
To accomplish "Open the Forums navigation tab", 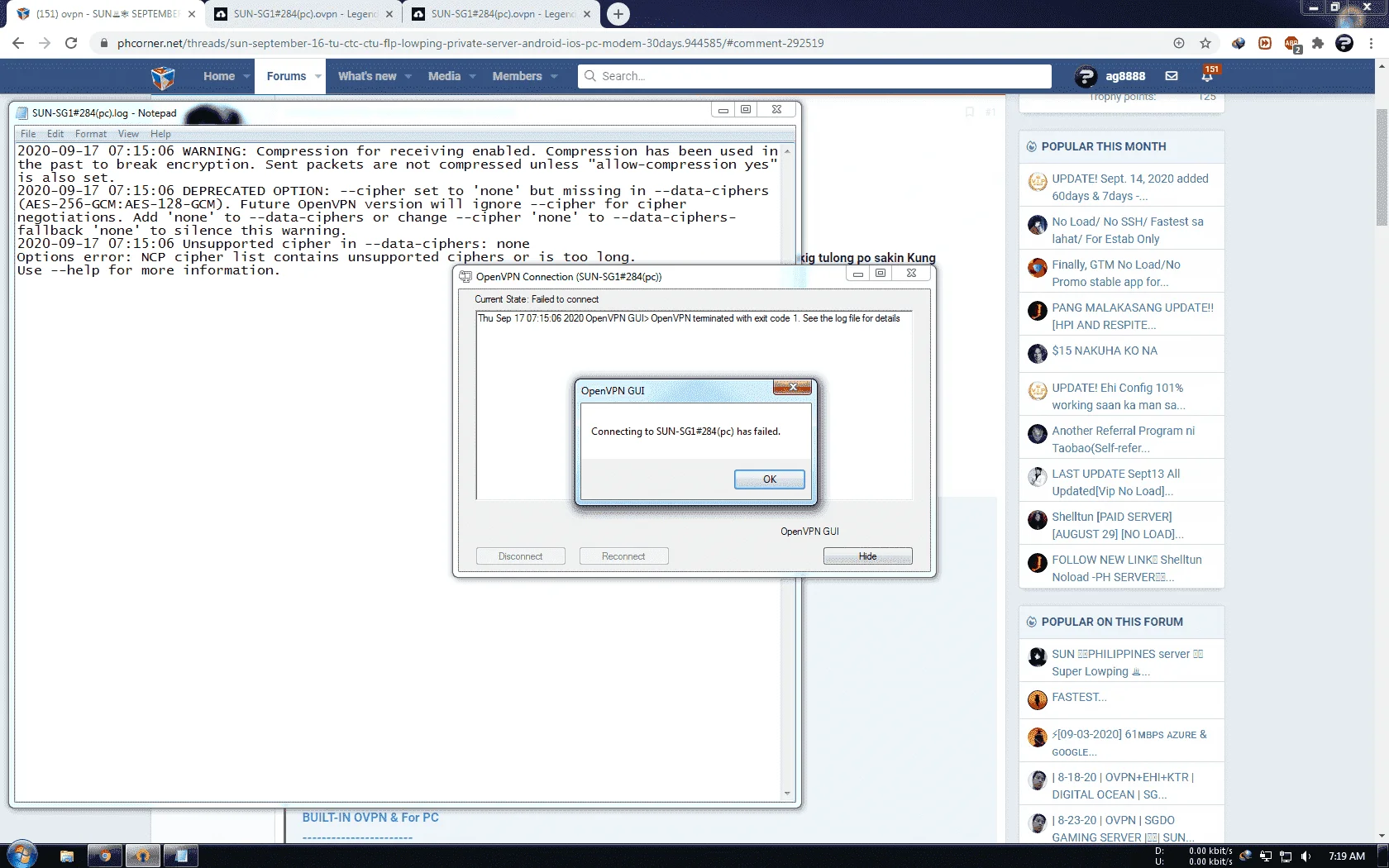I will [x=286, y=76].
